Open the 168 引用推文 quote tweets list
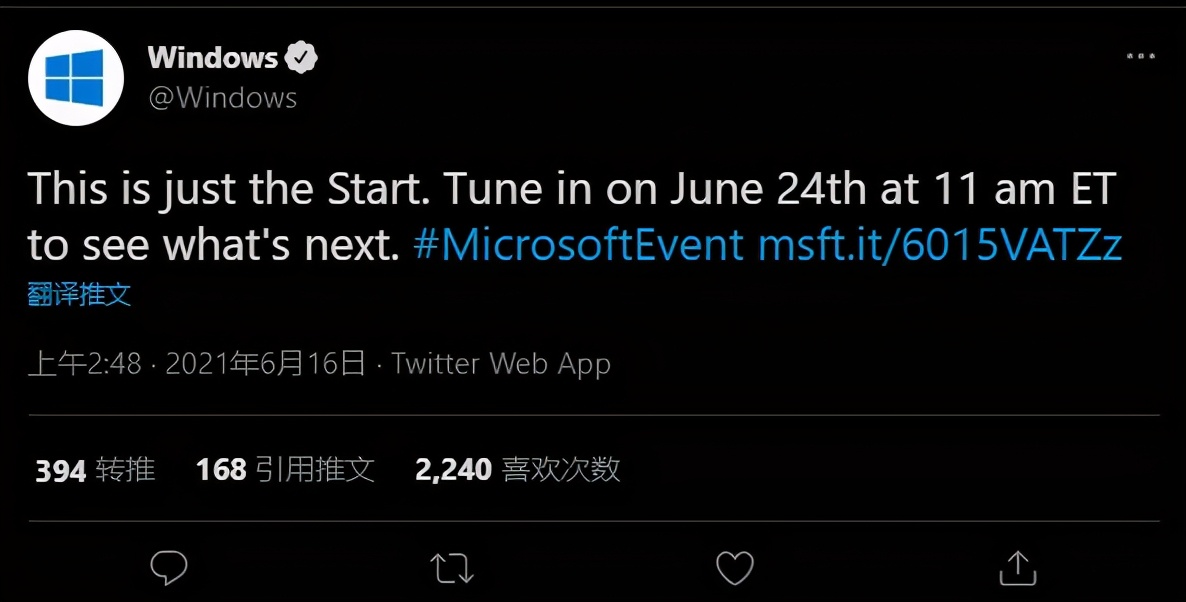 point(287,470)
